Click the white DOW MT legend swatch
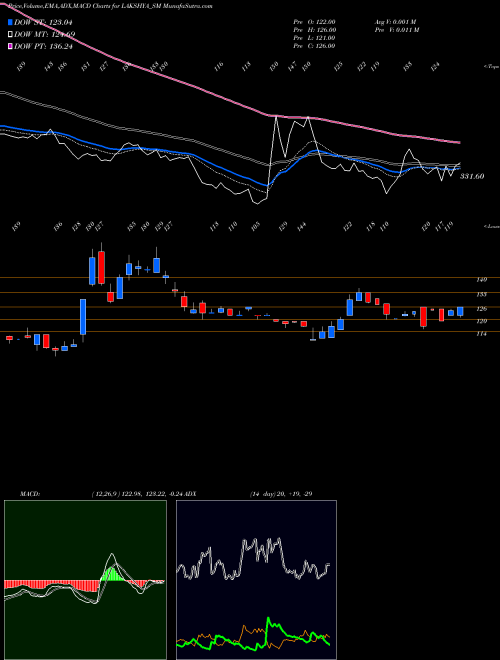Viewport: 500px width, 660px height. coord(10,34)
